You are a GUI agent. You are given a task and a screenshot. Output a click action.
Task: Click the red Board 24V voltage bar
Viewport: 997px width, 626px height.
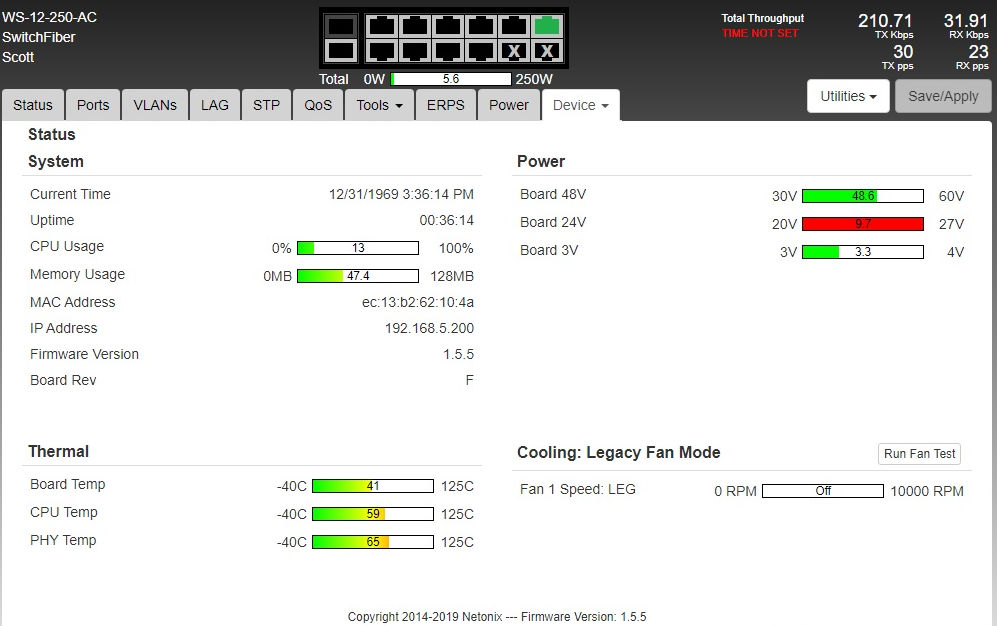862,224
